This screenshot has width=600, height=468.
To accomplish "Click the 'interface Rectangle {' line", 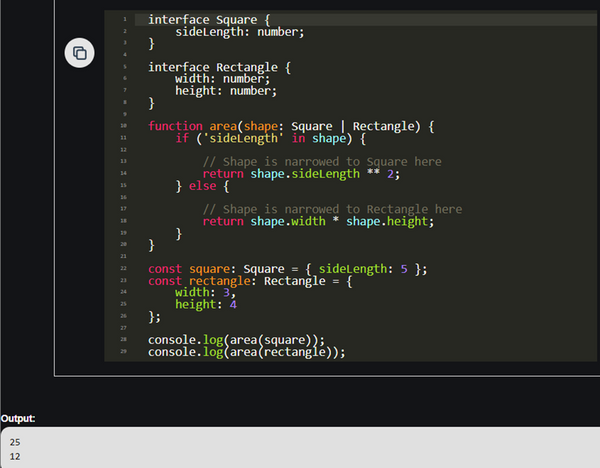I will pos(219,67).
